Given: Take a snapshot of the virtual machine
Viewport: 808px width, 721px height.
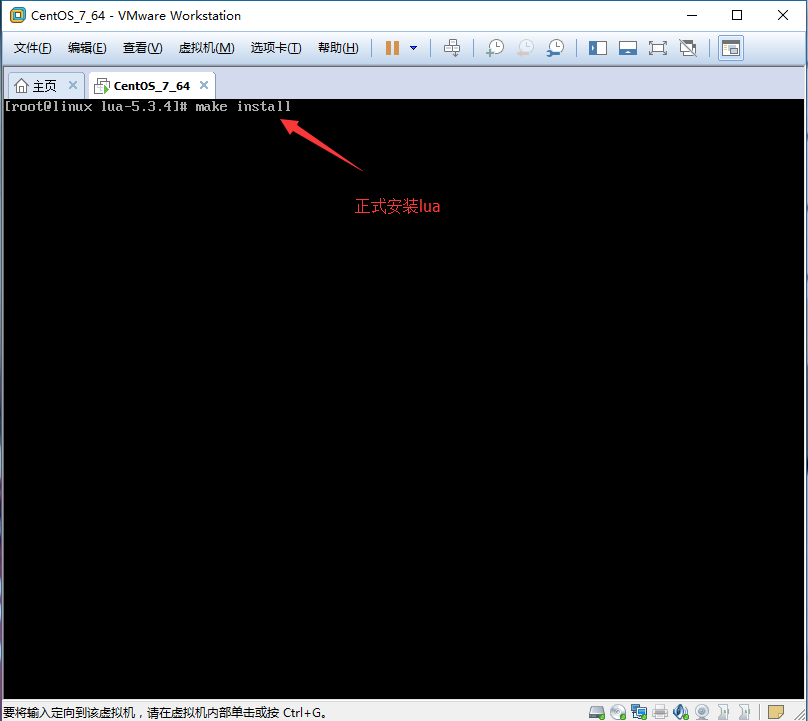Looking at the screenshot, I should click(x=495, y=48).
